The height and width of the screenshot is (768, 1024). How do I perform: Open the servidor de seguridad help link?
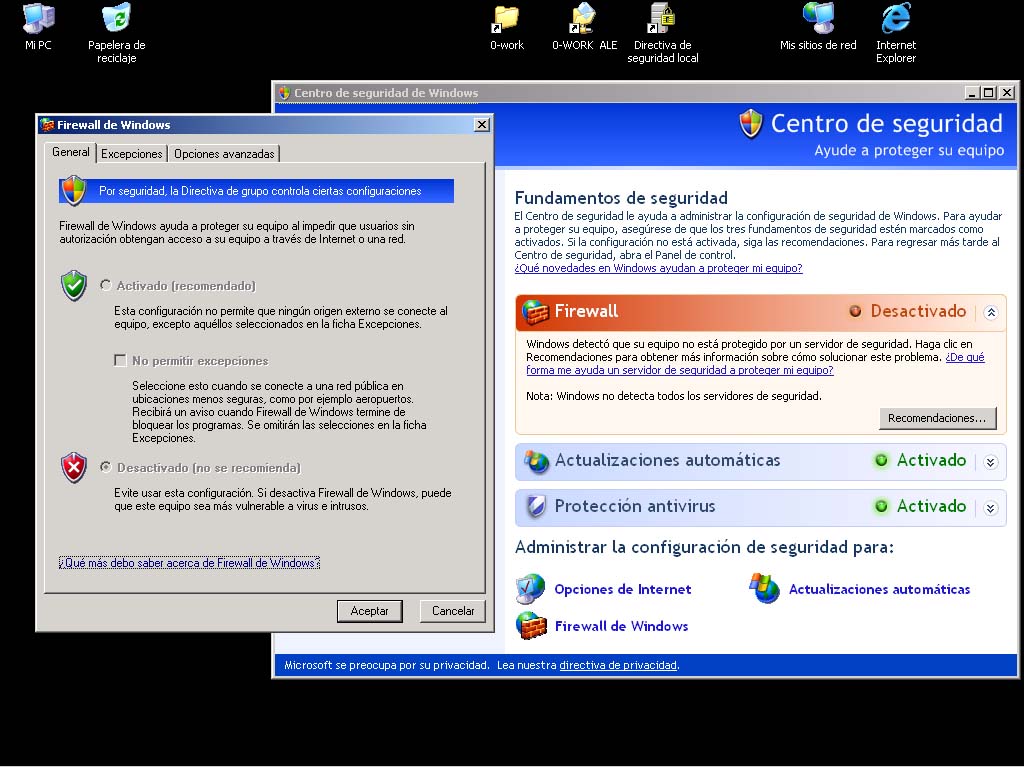pos(680,370)
